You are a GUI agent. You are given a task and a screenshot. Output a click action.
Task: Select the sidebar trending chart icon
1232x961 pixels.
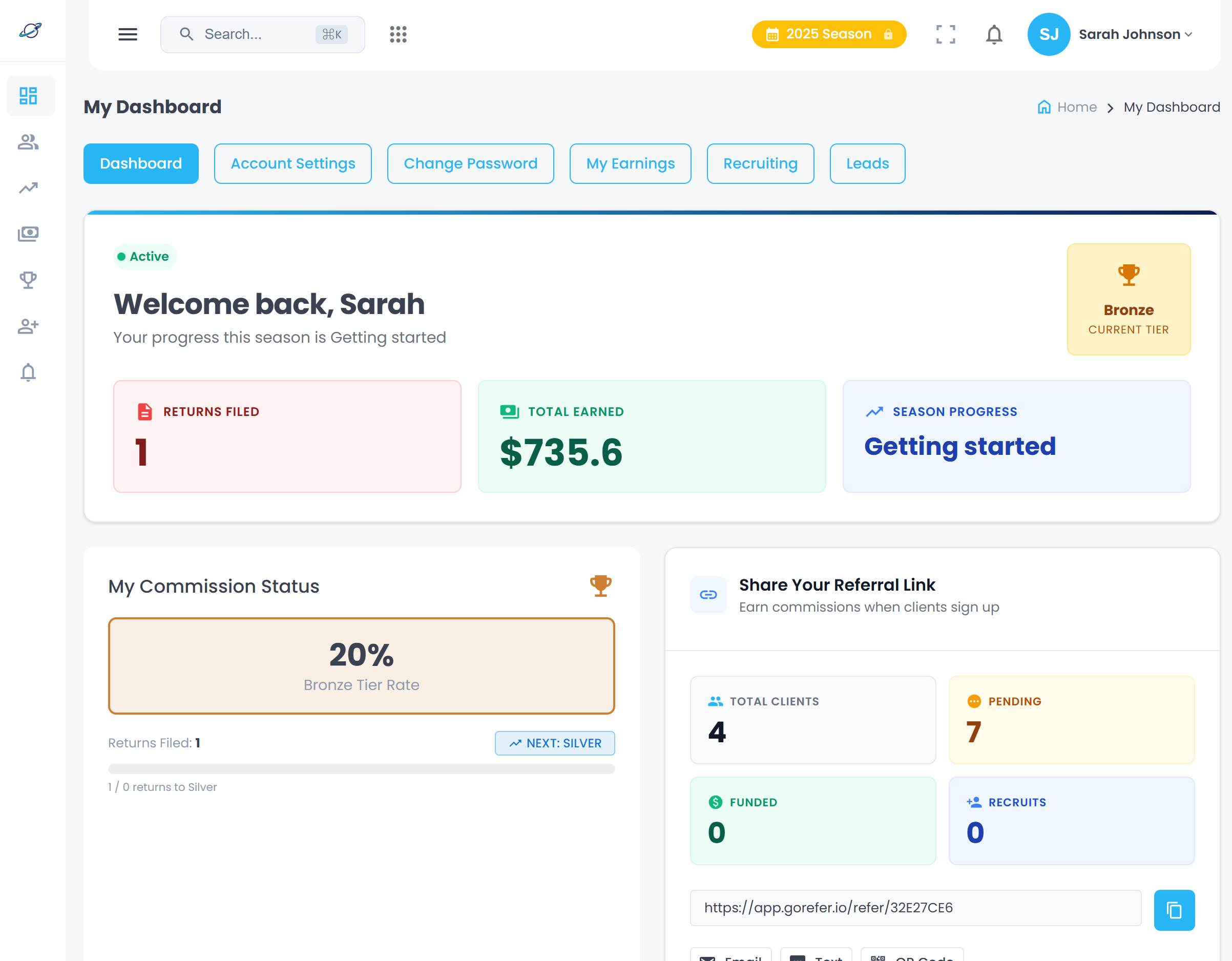(28, 188)
